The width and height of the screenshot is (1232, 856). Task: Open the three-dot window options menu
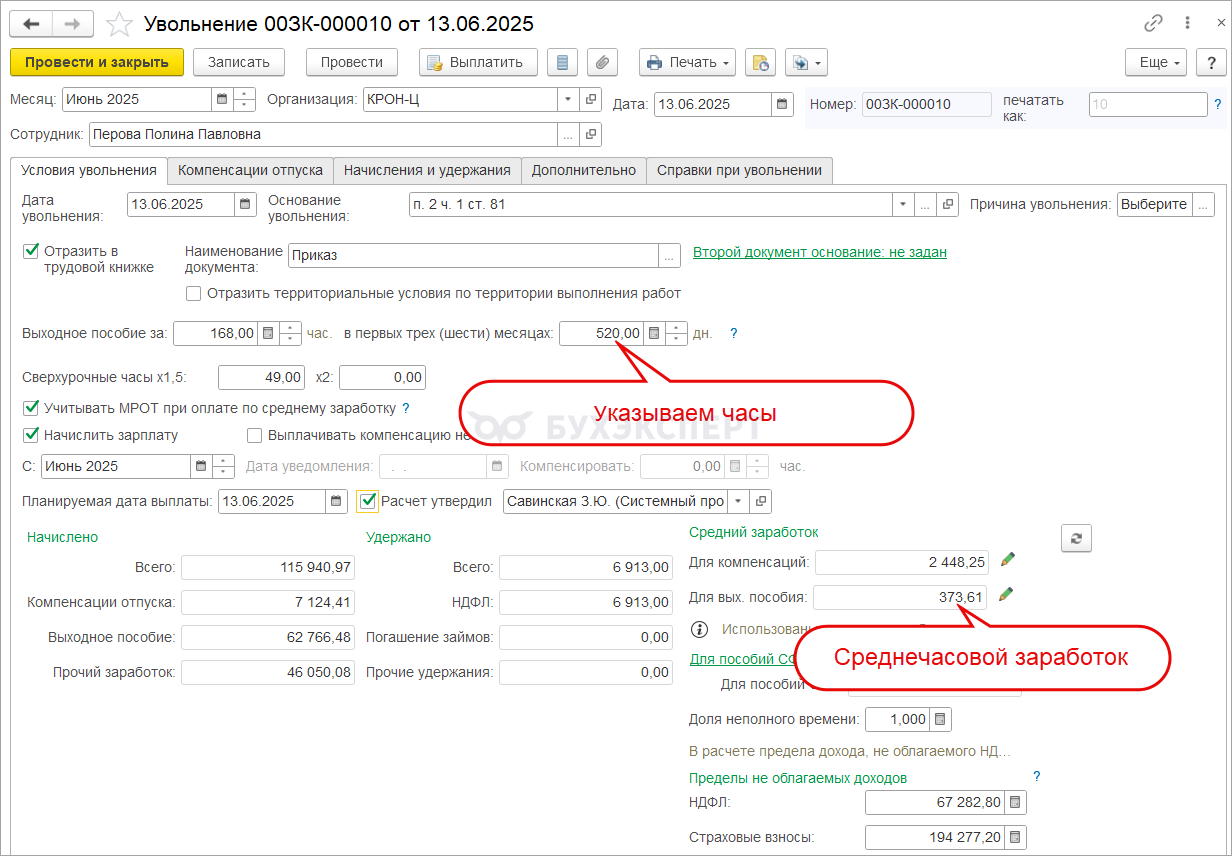tap(1186, 23)
